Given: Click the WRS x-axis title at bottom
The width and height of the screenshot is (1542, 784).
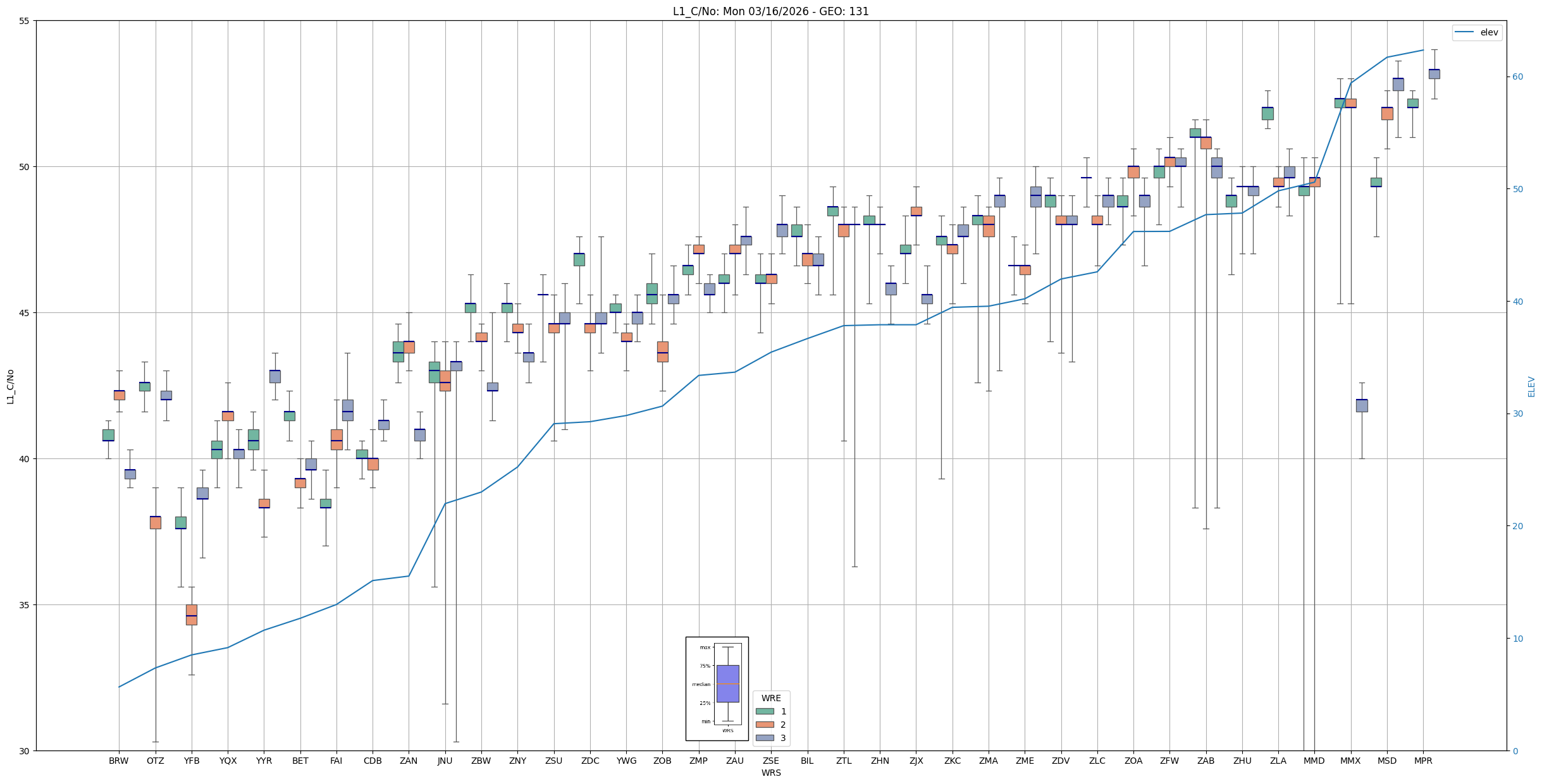Looking at the screenshot, I should click(770, 773).
